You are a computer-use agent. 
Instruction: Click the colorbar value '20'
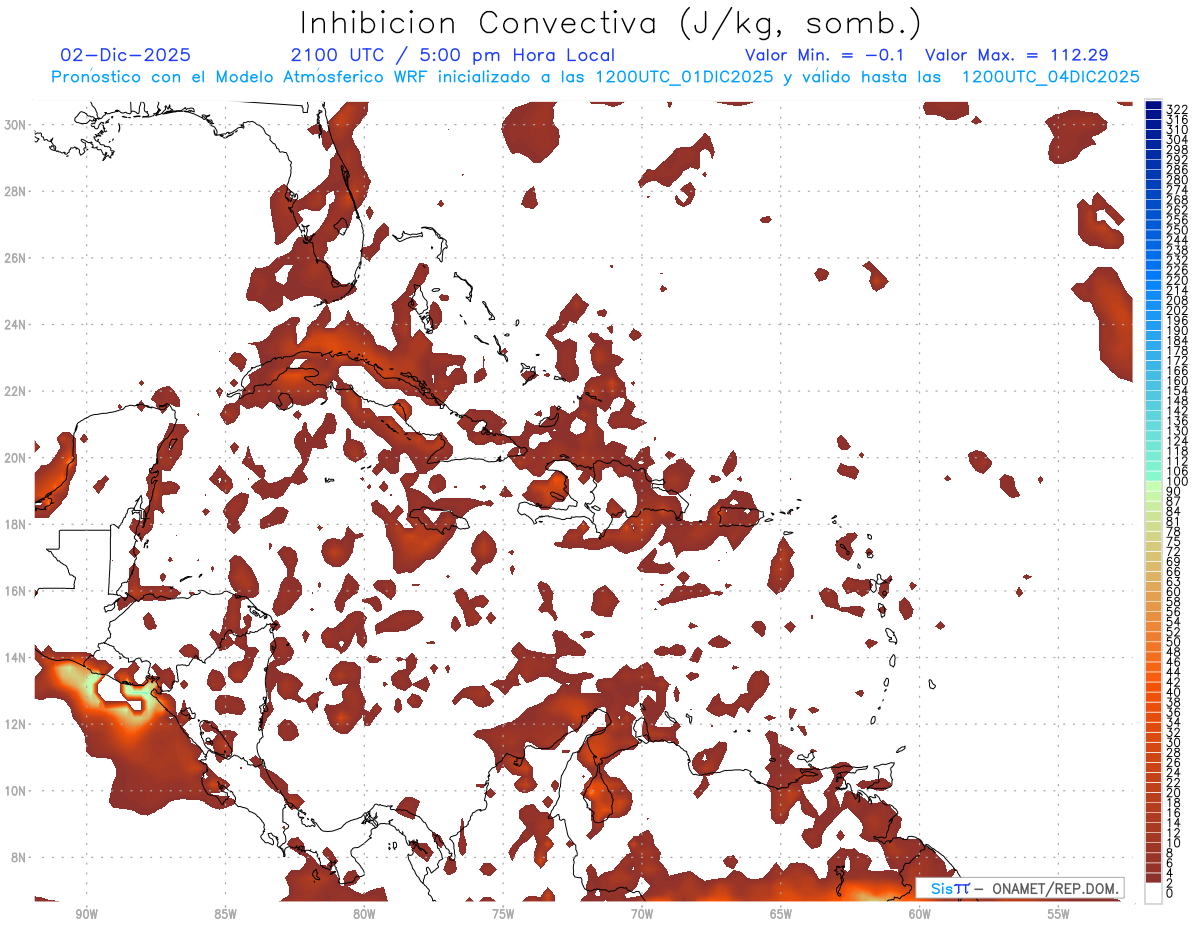1174,792
